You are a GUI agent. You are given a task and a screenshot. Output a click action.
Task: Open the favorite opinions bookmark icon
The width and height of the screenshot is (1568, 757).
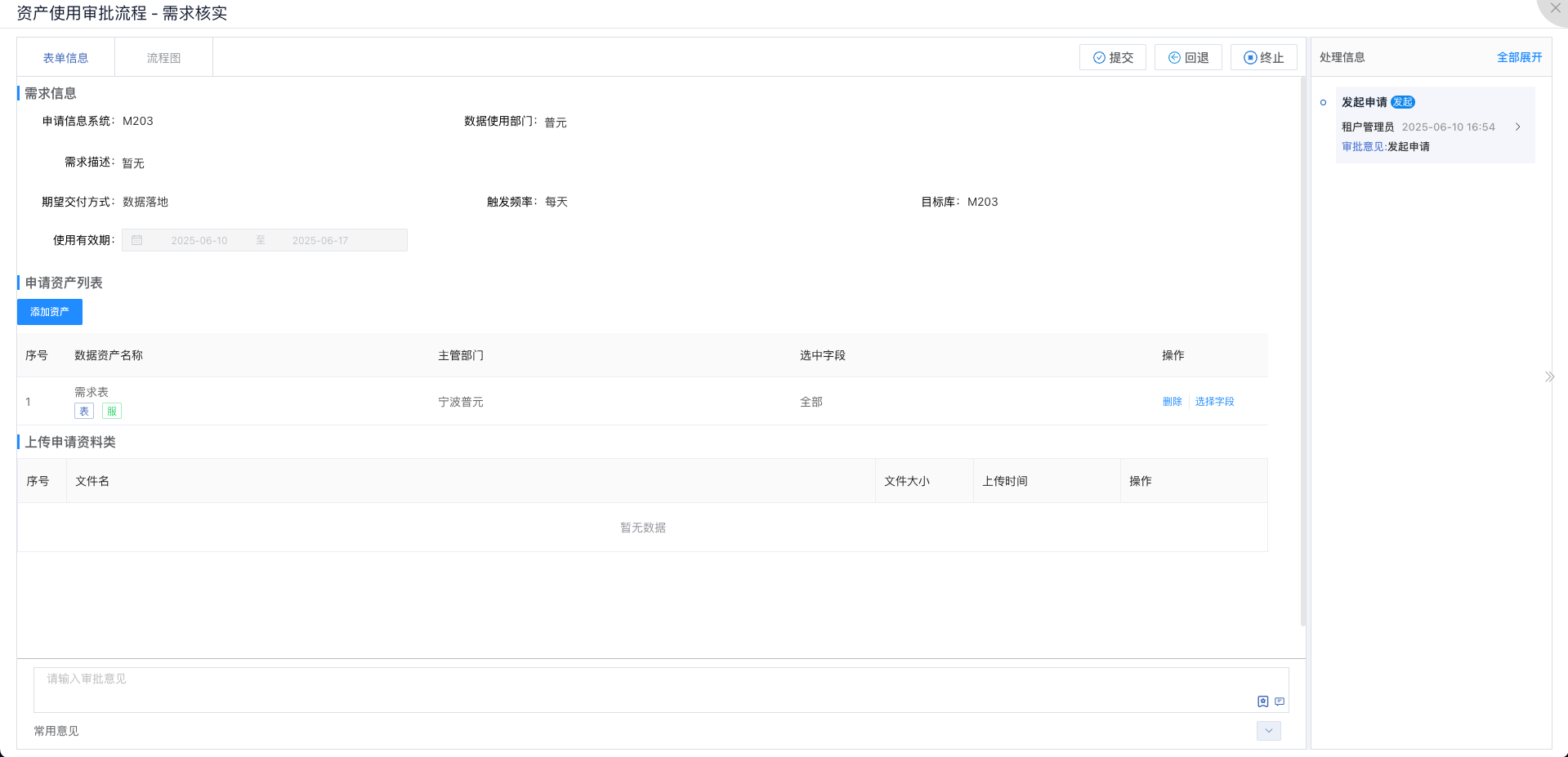[x=1262, y=701]
